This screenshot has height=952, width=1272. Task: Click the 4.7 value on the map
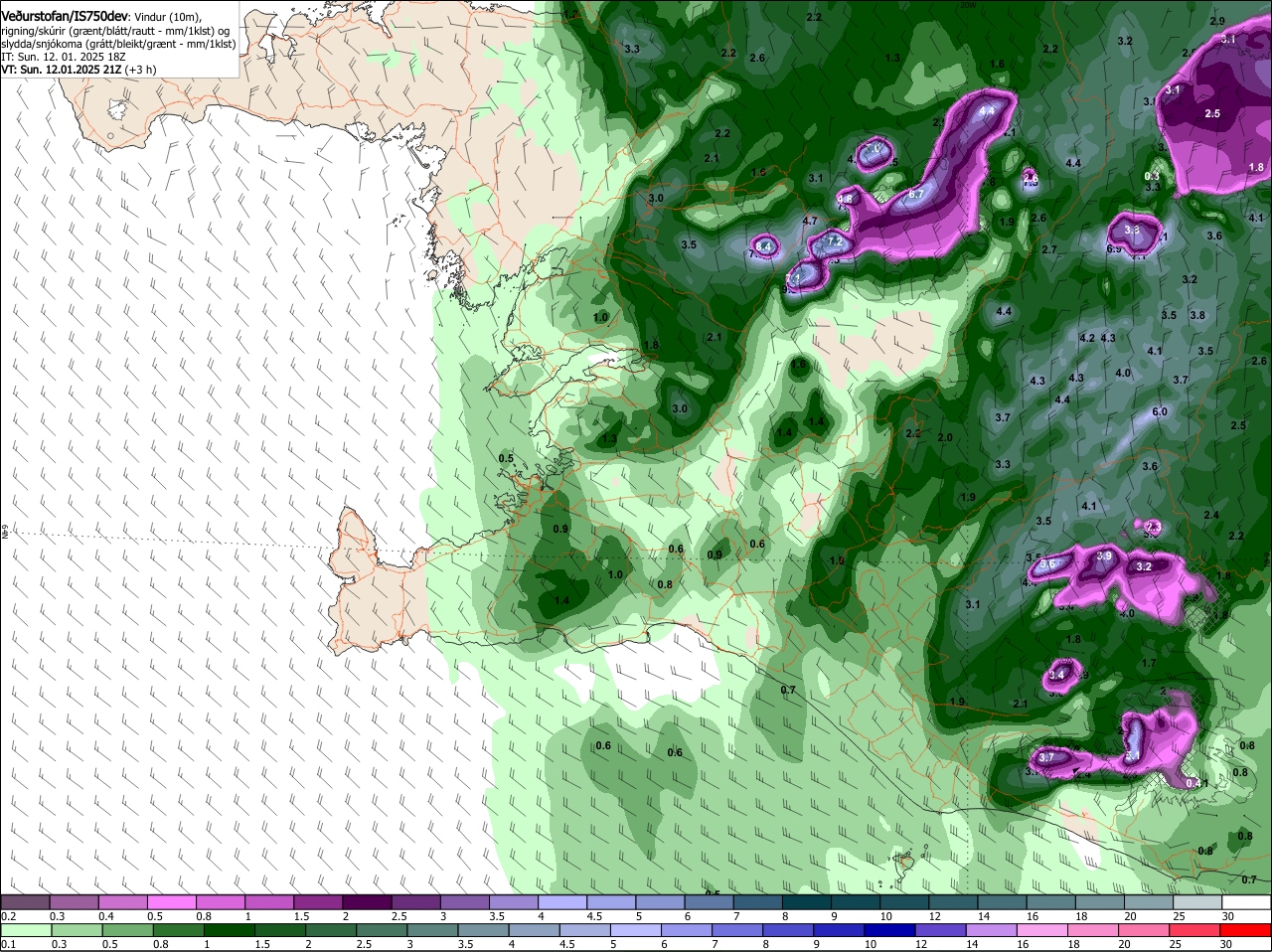click(x=809, y=221)
